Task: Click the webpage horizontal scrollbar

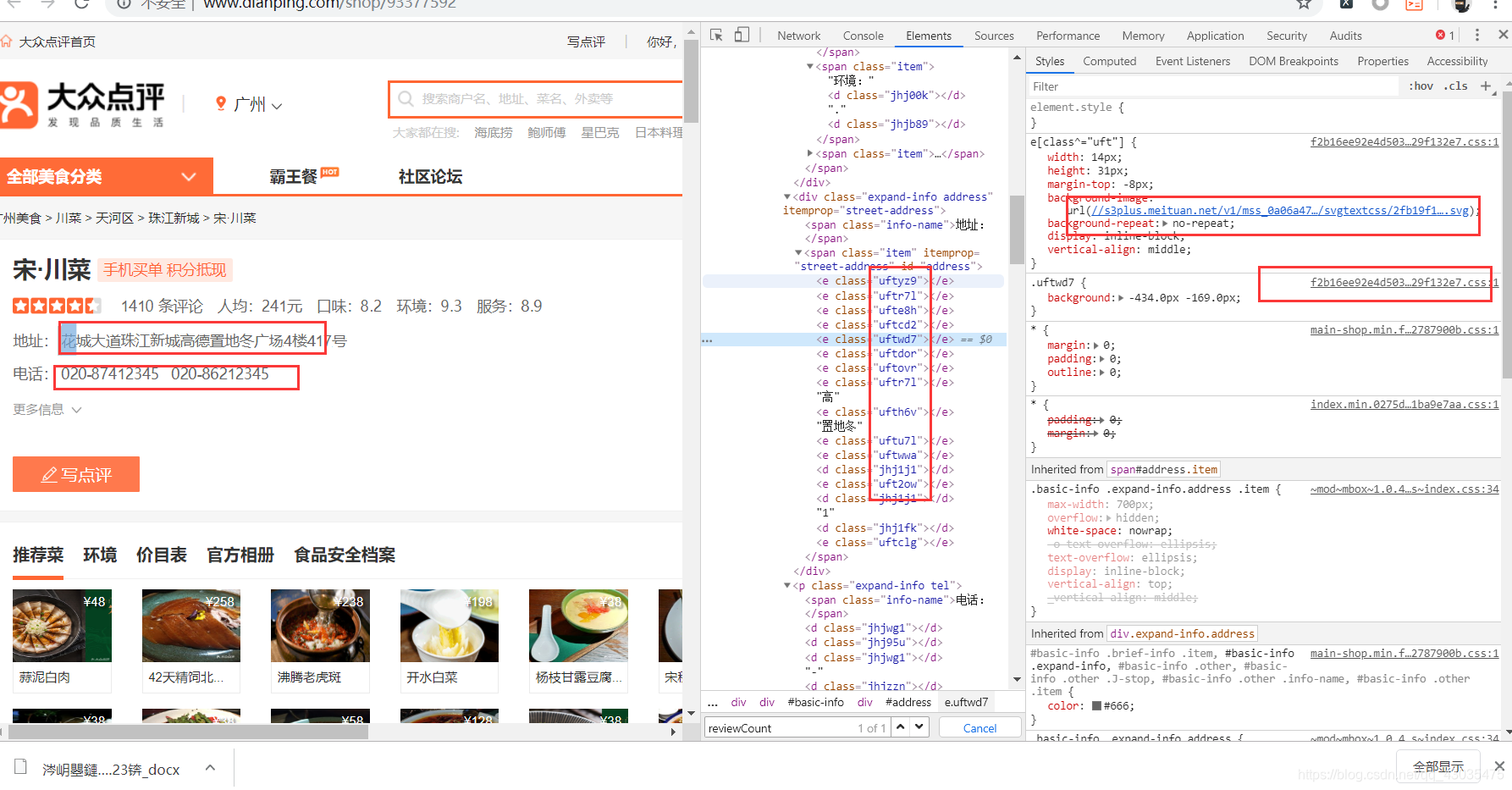Action: click(188, 732)
